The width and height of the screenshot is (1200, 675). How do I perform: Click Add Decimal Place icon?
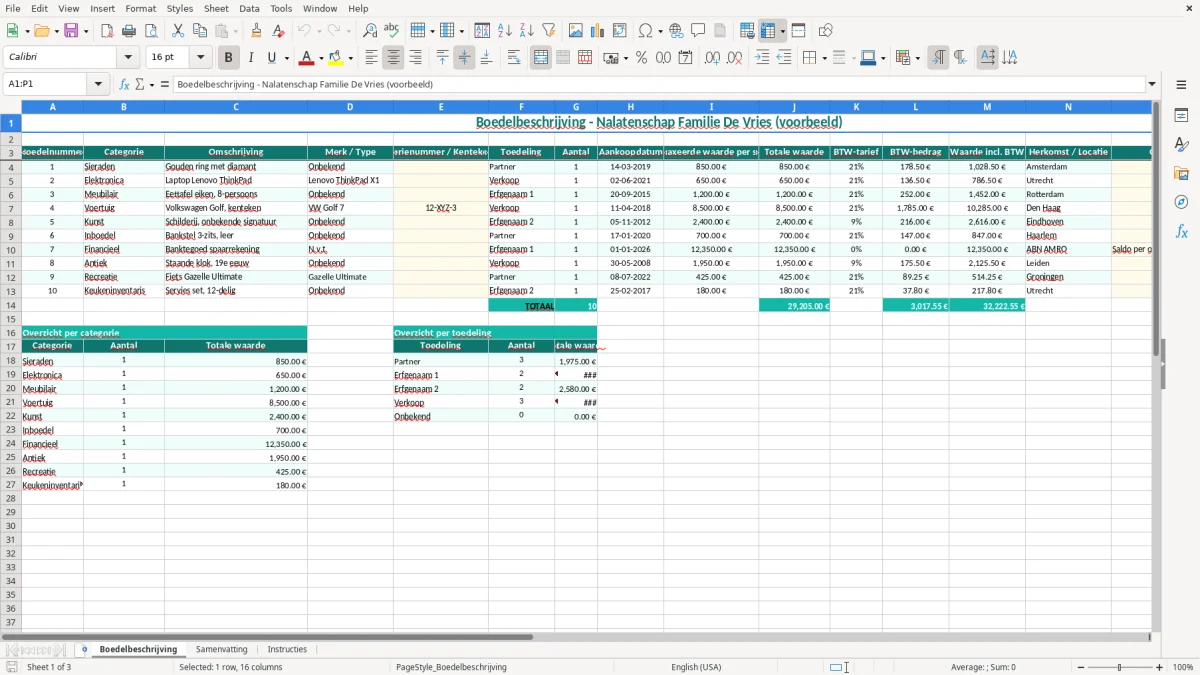pos(713,58)
